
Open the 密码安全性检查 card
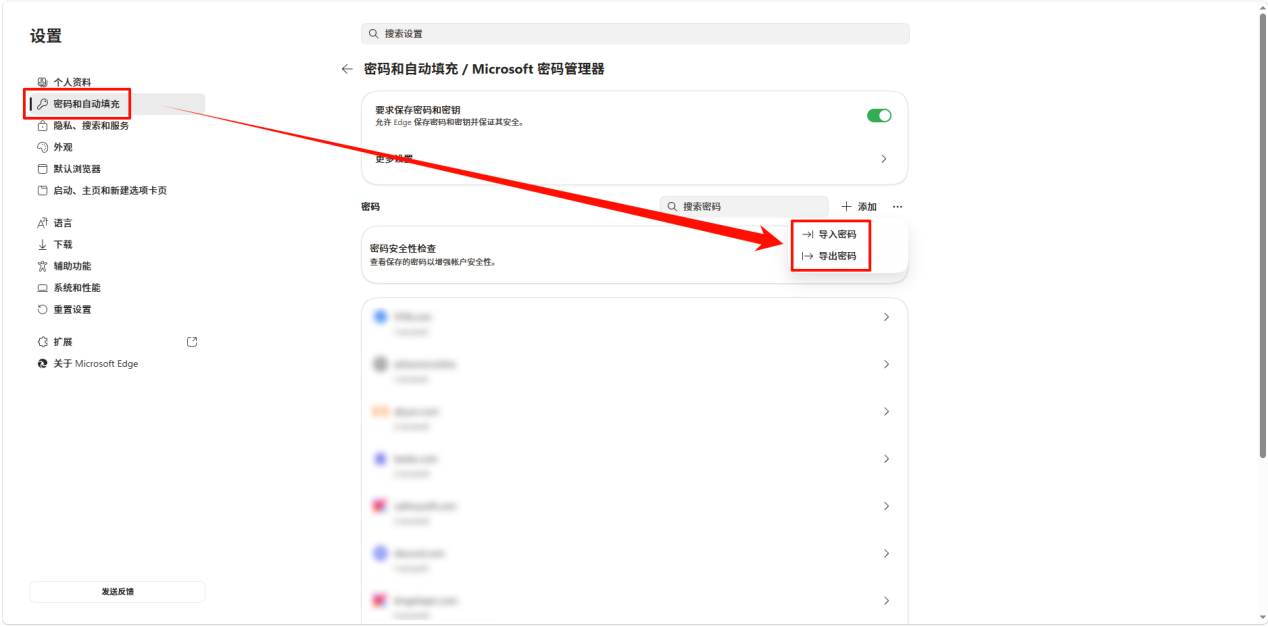coord(634,255)
